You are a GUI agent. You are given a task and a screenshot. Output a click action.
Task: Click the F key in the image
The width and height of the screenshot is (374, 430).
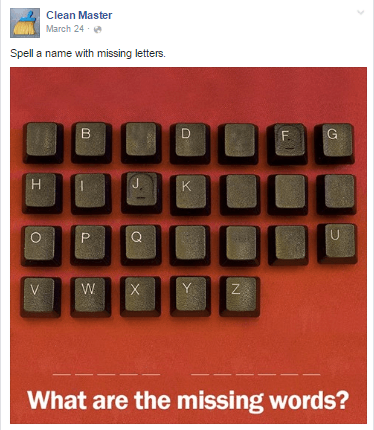coord(287,144)
